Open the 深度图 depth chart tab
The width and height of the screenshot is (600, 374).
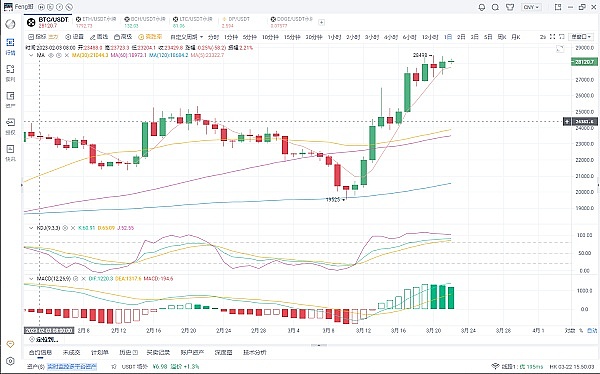[223, 352]
